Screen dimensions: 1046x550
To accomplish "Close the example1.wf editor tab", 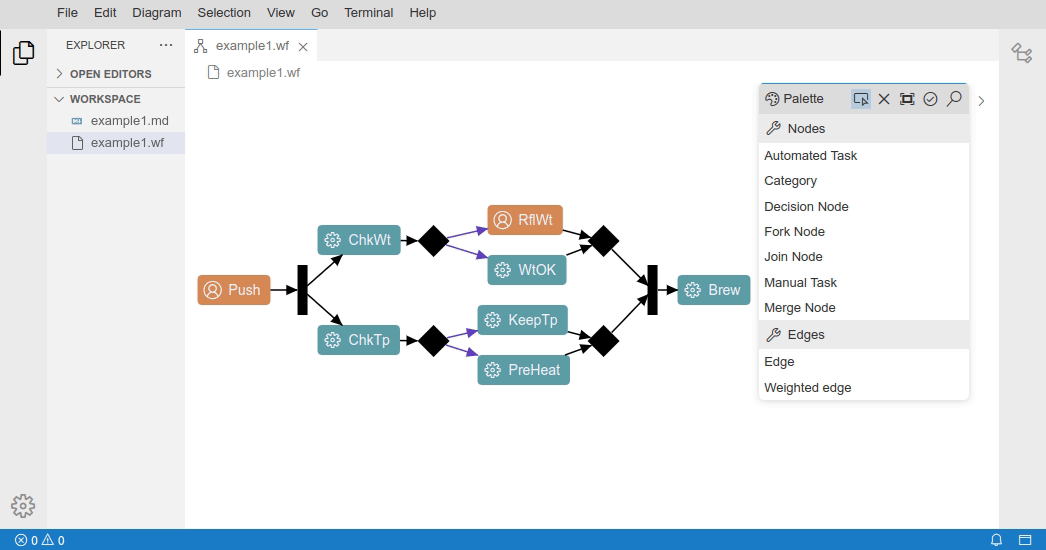I will [303, 46].
